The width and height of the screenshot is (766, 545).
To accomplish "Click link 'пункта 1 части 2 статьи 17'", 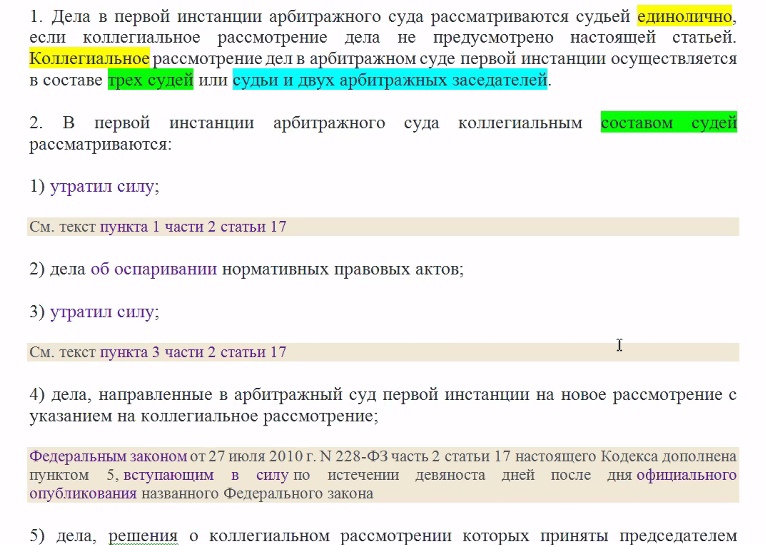I will (193, 227).
